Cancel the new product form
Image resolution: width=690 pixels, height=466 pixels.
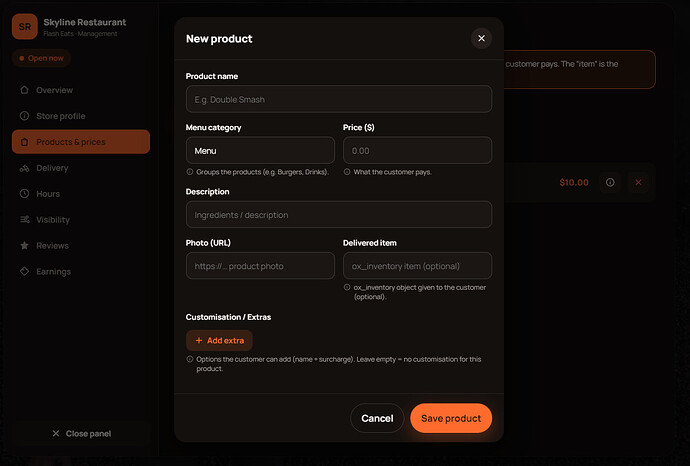tap(377, 418)
